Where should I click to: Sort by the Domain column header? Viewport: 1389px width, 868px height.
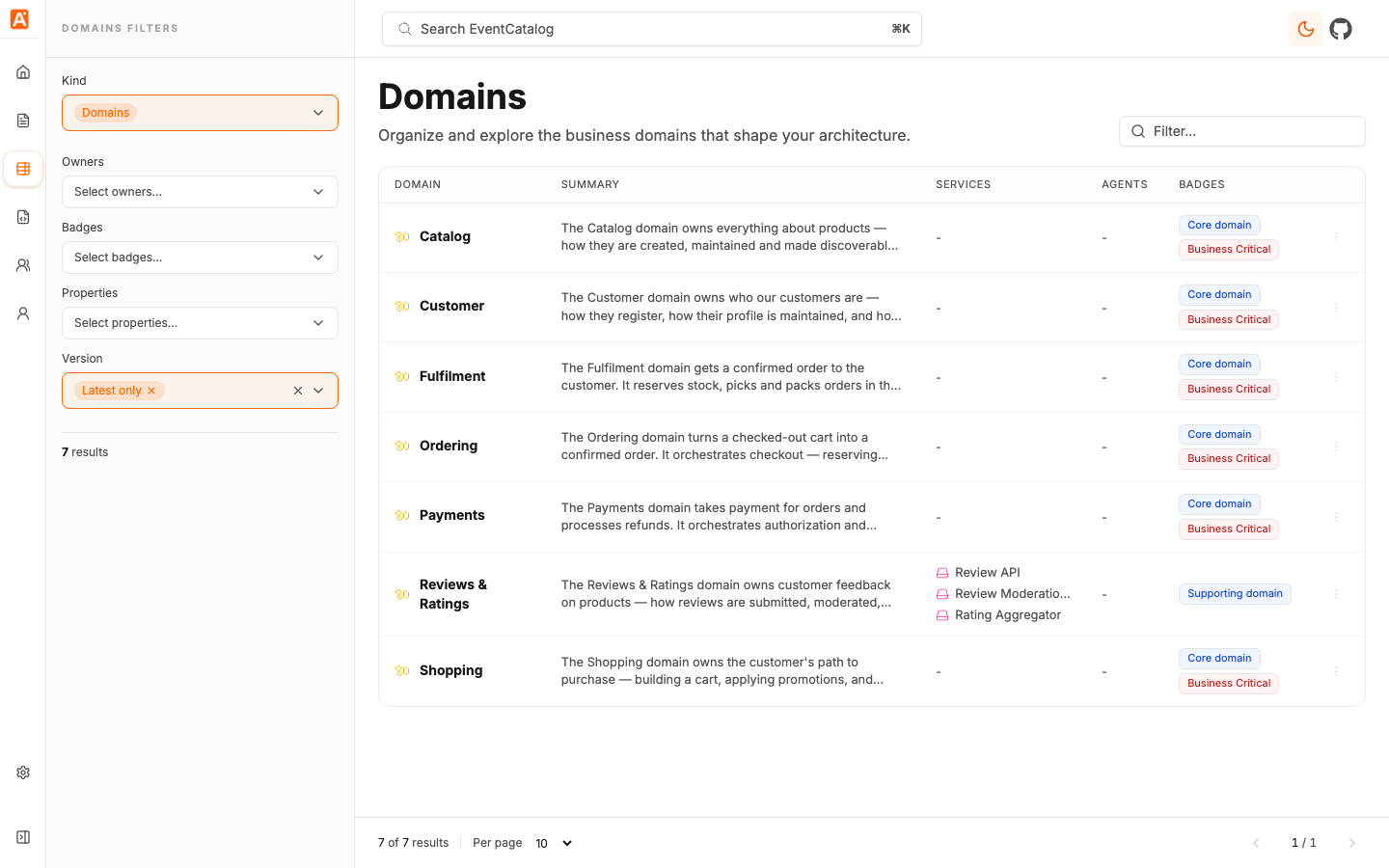[418, 184]
